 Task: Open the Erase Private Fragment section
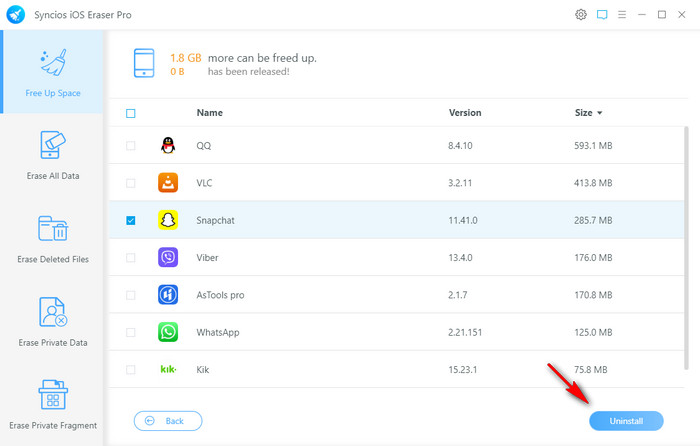pyautogui.click(x=53, y=405)
